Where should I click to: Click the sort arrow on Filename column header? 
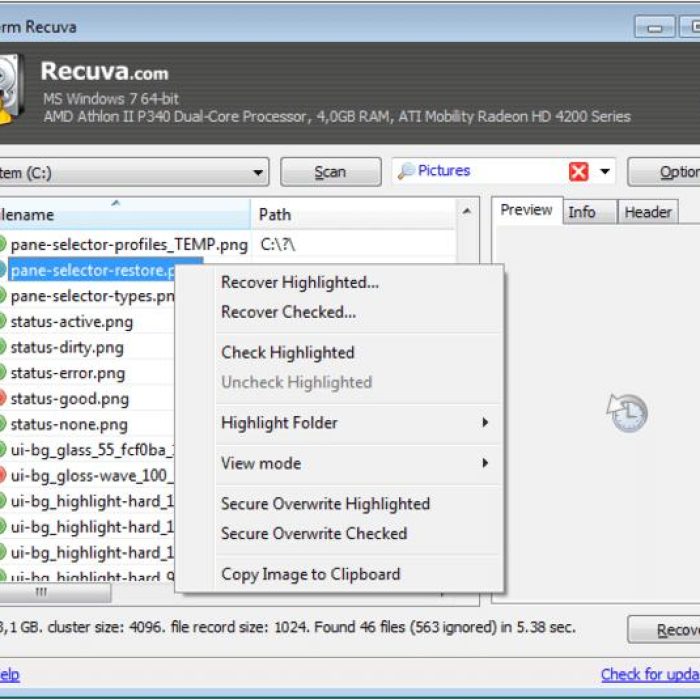pyautogui.click(x=115, y=203)
